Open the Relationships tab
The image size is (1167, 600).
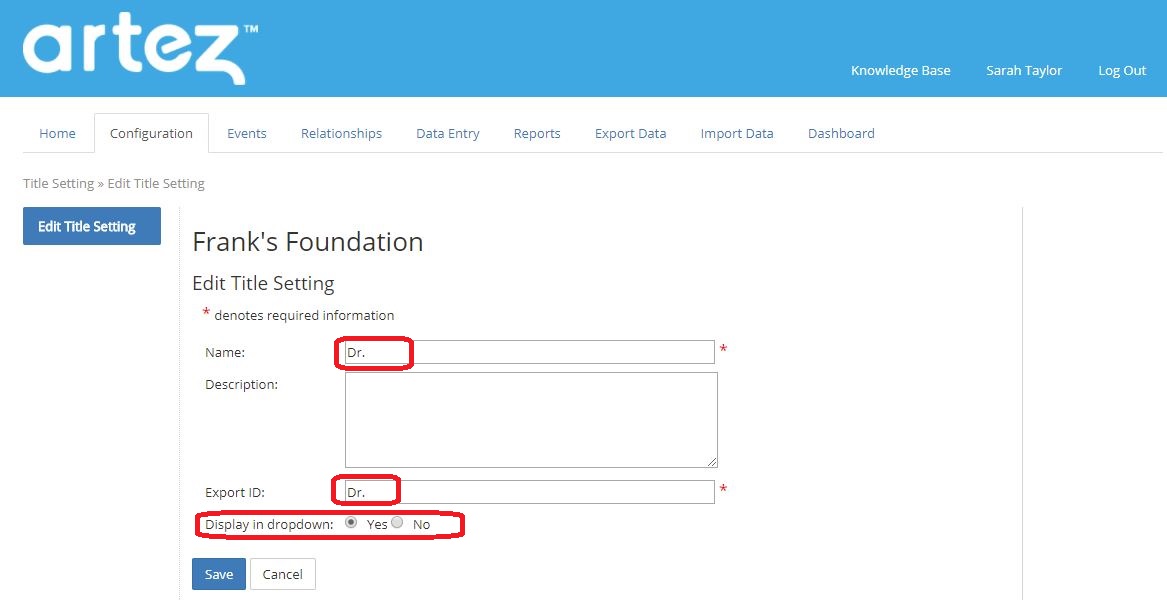342,133
